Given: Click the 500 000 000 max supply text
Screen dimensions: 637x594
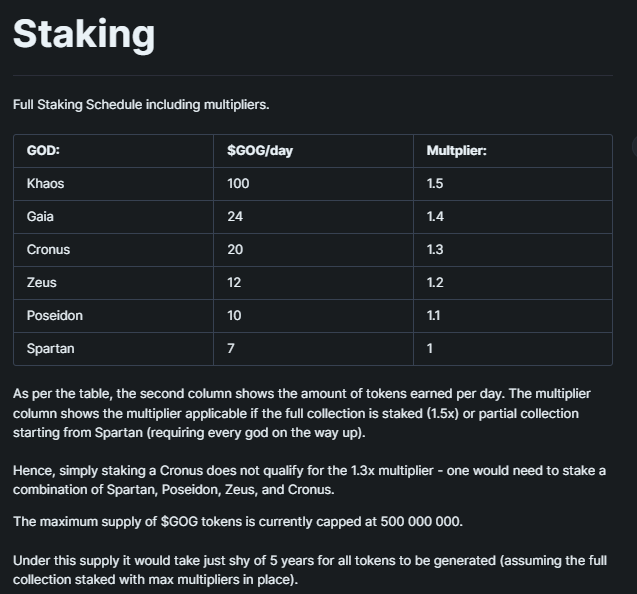Looking at the screenshot, I should tap(421, 521).
